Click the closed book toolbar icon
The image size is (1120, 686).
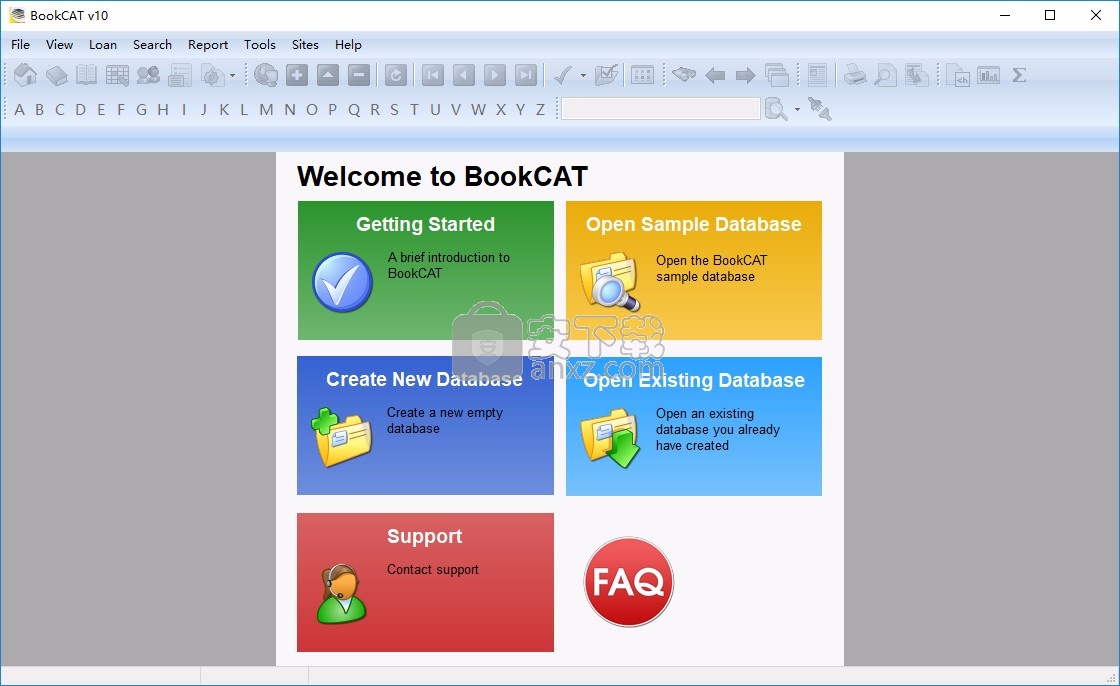[56, 75]
